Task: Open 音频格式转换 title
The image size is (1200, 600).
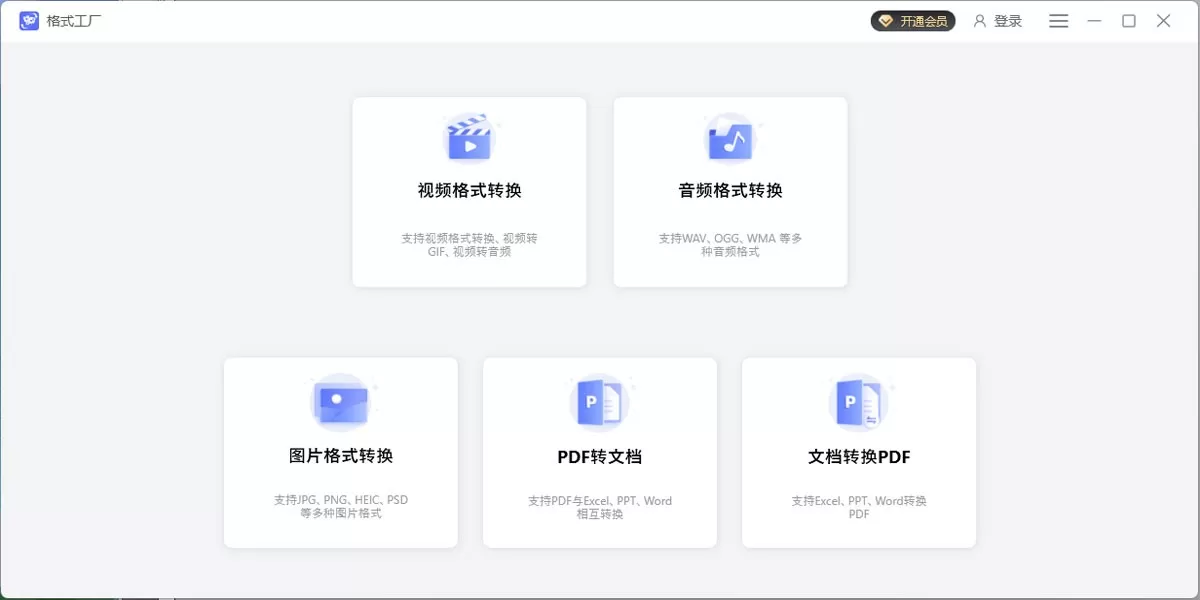Action: point(731,191)
